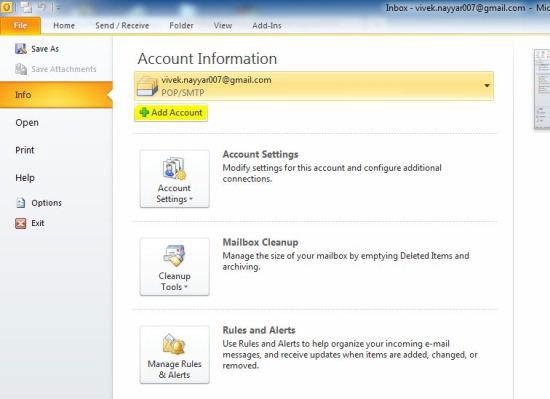
Task: Click the Cleanup Tools envelope icon
Action: tap(174, 256)
